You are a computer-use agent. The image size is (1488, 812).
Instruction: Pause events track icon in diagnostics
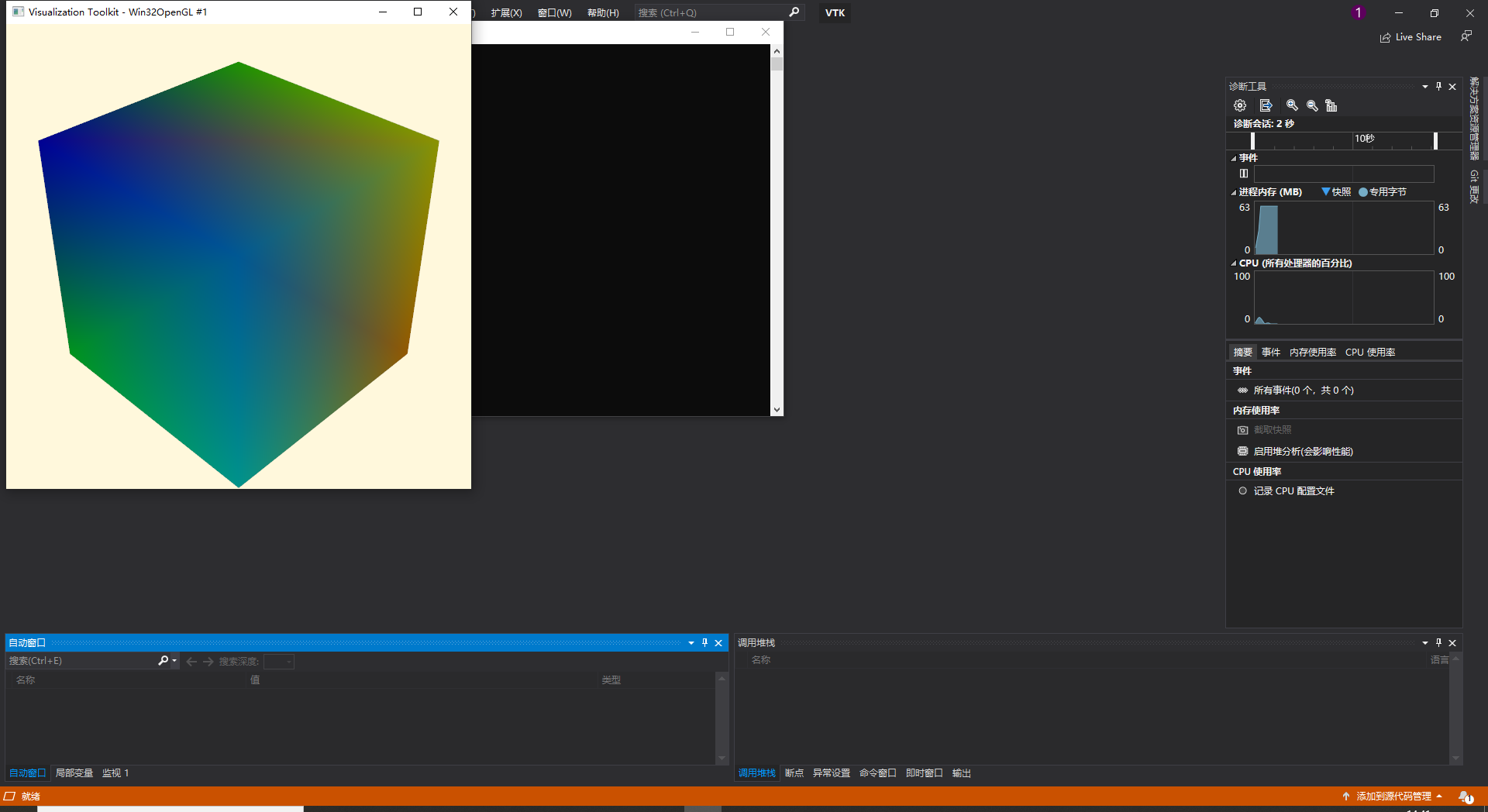1244,174
